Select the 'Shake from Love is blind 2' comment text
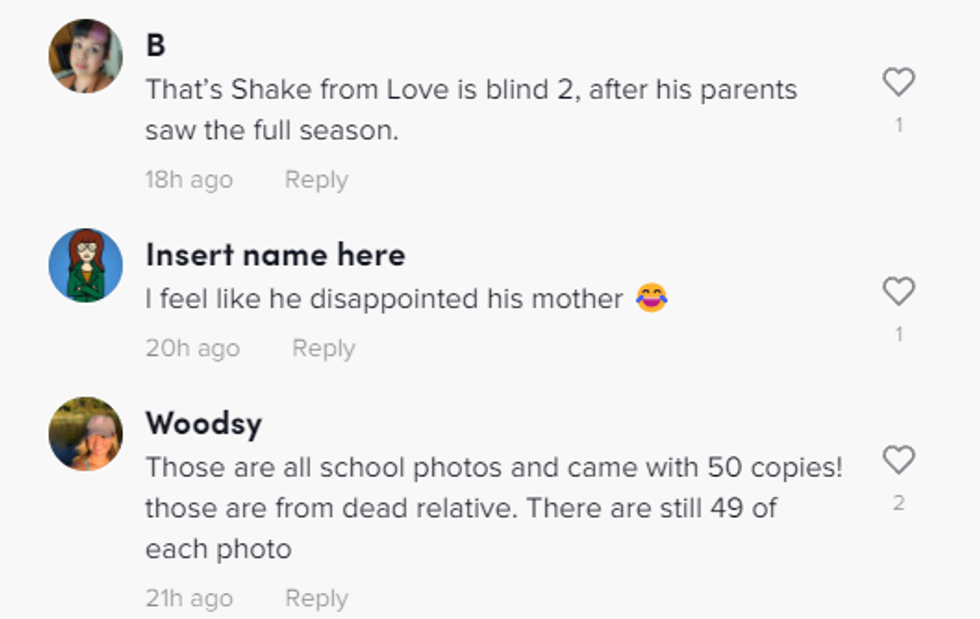The width and height of the screenshot is (980, 619). [470, 109]
